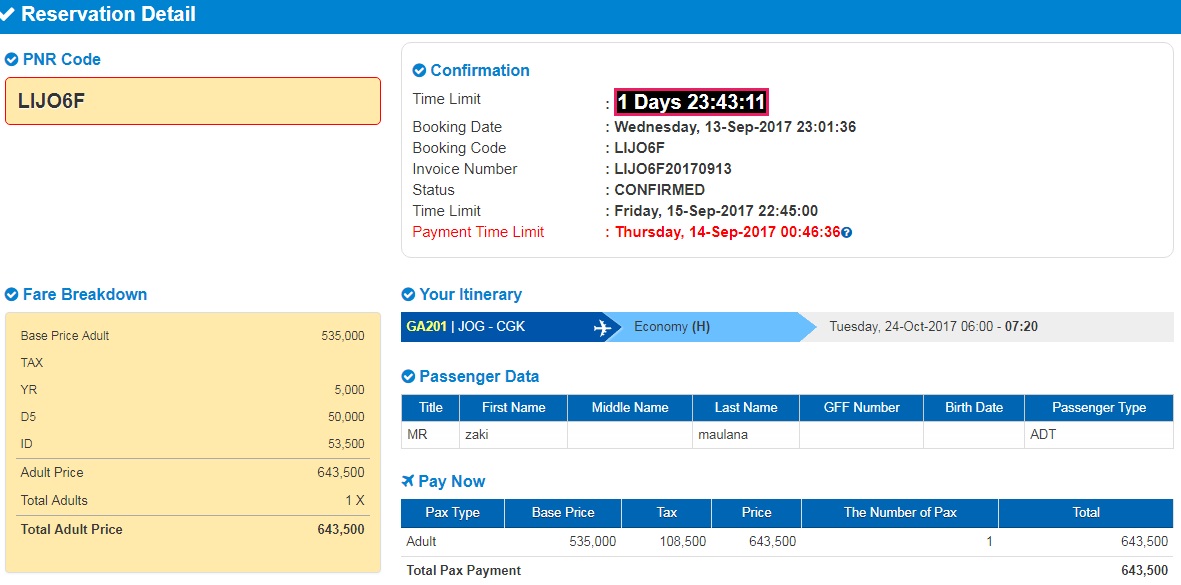Screen dimensions: 1181x585
Task: Click the airplane icon in itinerary bar
Action: [602, 328]
